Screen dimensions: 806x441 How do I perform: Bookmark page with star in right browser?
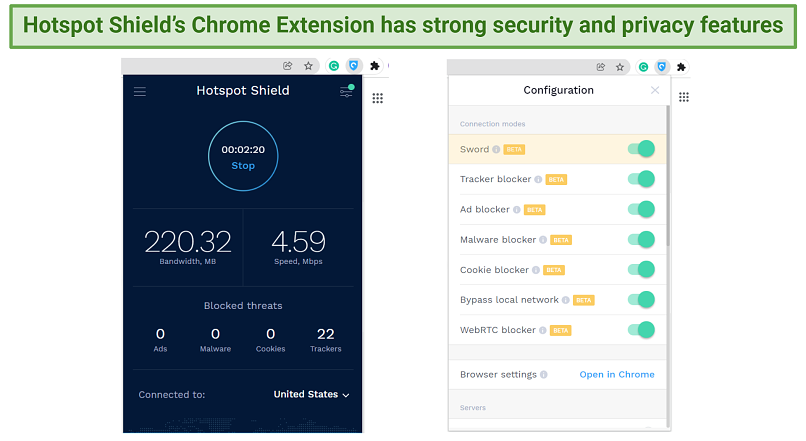[x=620, y=67]
